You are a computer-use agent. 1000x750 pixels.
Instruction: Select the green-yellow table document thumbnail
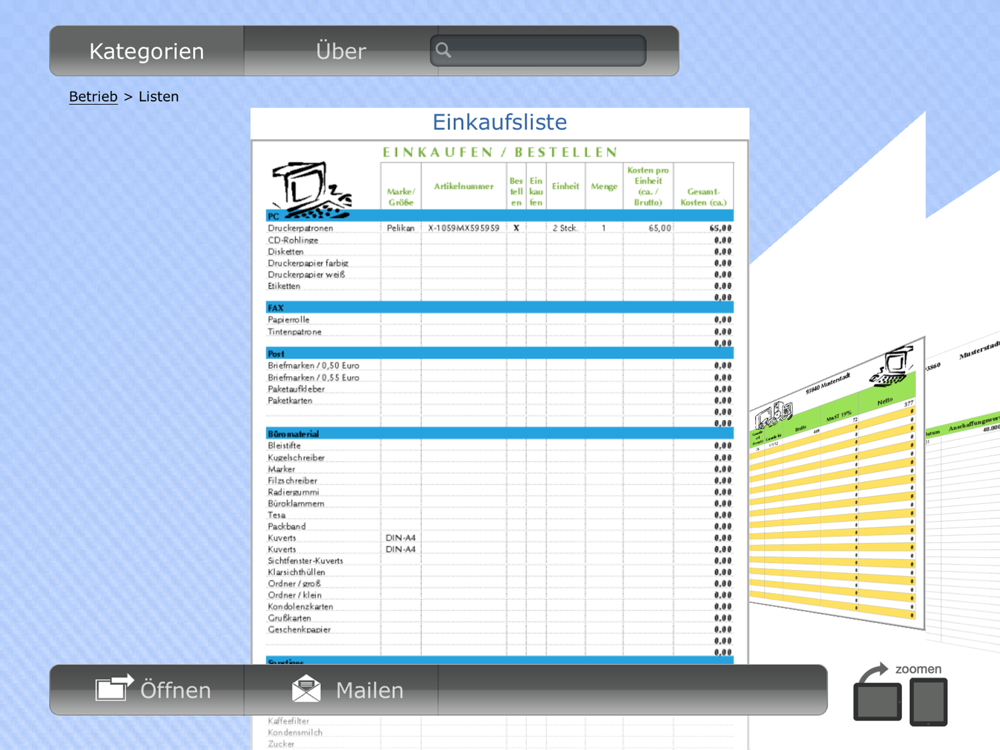click(x=837, y=483)
